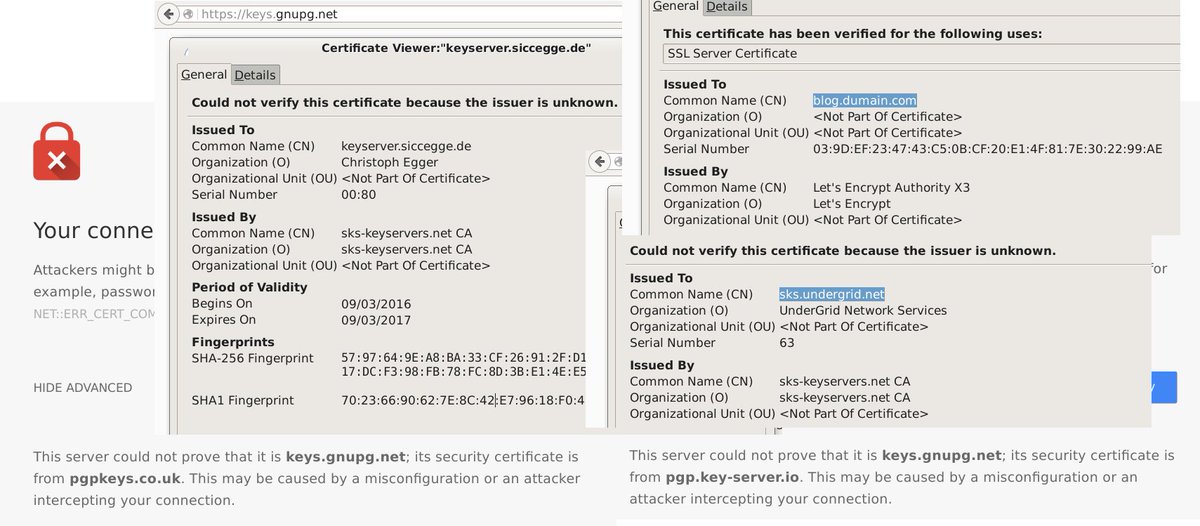Image resolution: width=1200 pixels, height=526 pixels.
Task: Click the serial number starting 03:9D:EF
Action: coord(988,149)
